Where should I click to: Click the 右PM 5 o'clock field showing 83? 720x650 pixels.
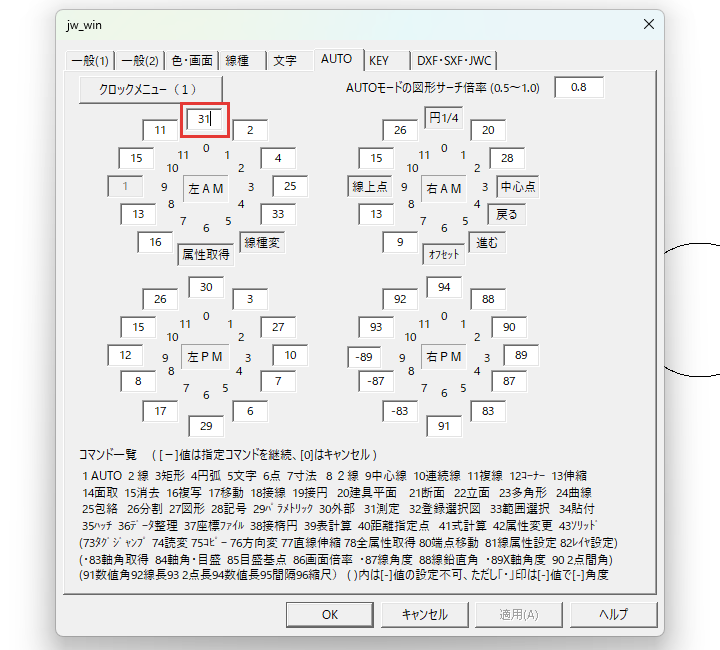(488, 411)
